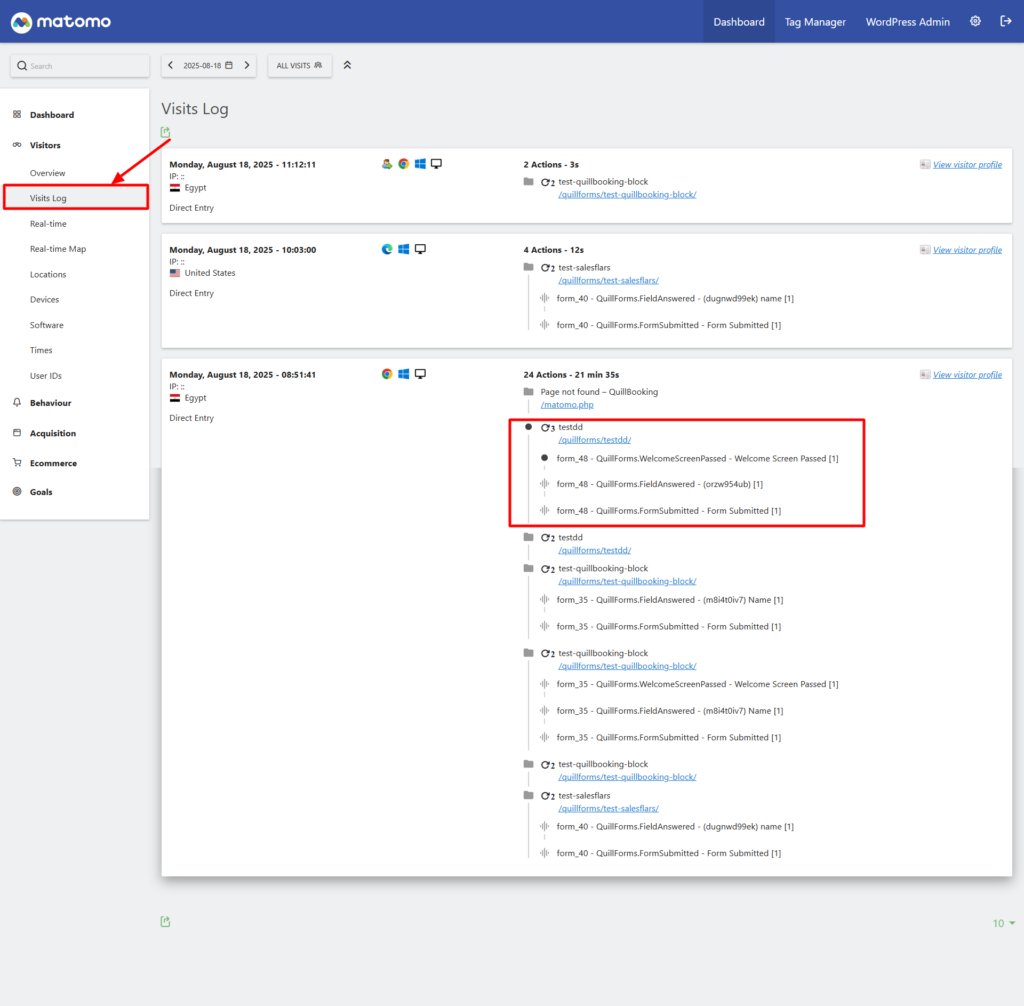This screenshot has height=1006, width=1024.
Task: Click the Windows icon in 10:03:00 visit
Action: click(x=404, y=250)
